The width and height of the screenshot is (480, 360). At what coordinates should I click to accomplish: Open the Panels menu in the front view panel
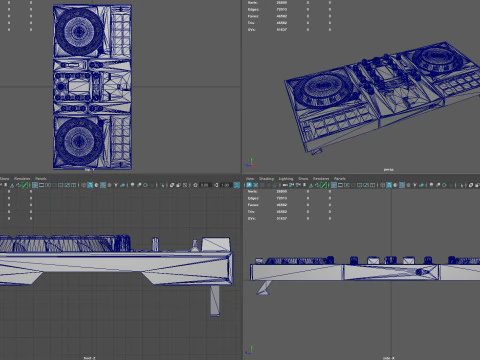pos(41,179)
